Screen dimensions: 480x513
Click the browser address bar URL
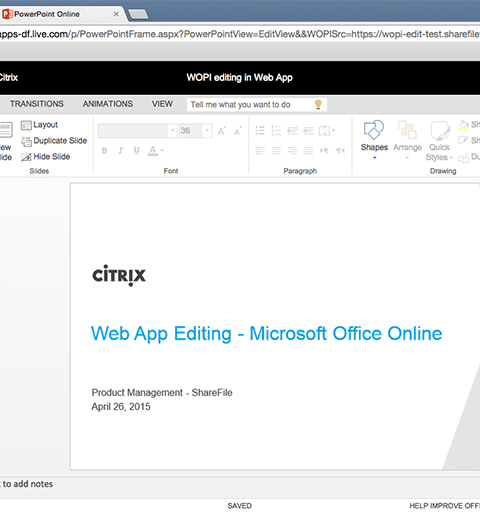(x=240, y=34)
